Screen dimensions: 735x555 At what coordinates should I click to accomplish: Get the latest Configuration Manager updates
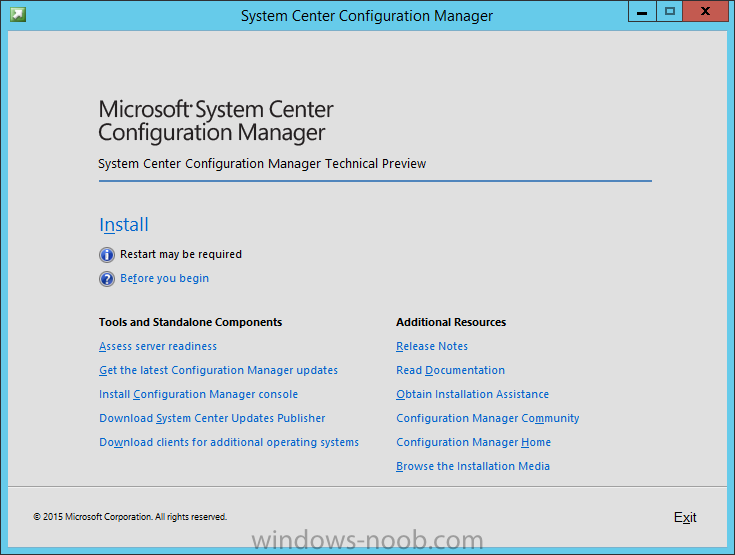click(x=218, y=370)
